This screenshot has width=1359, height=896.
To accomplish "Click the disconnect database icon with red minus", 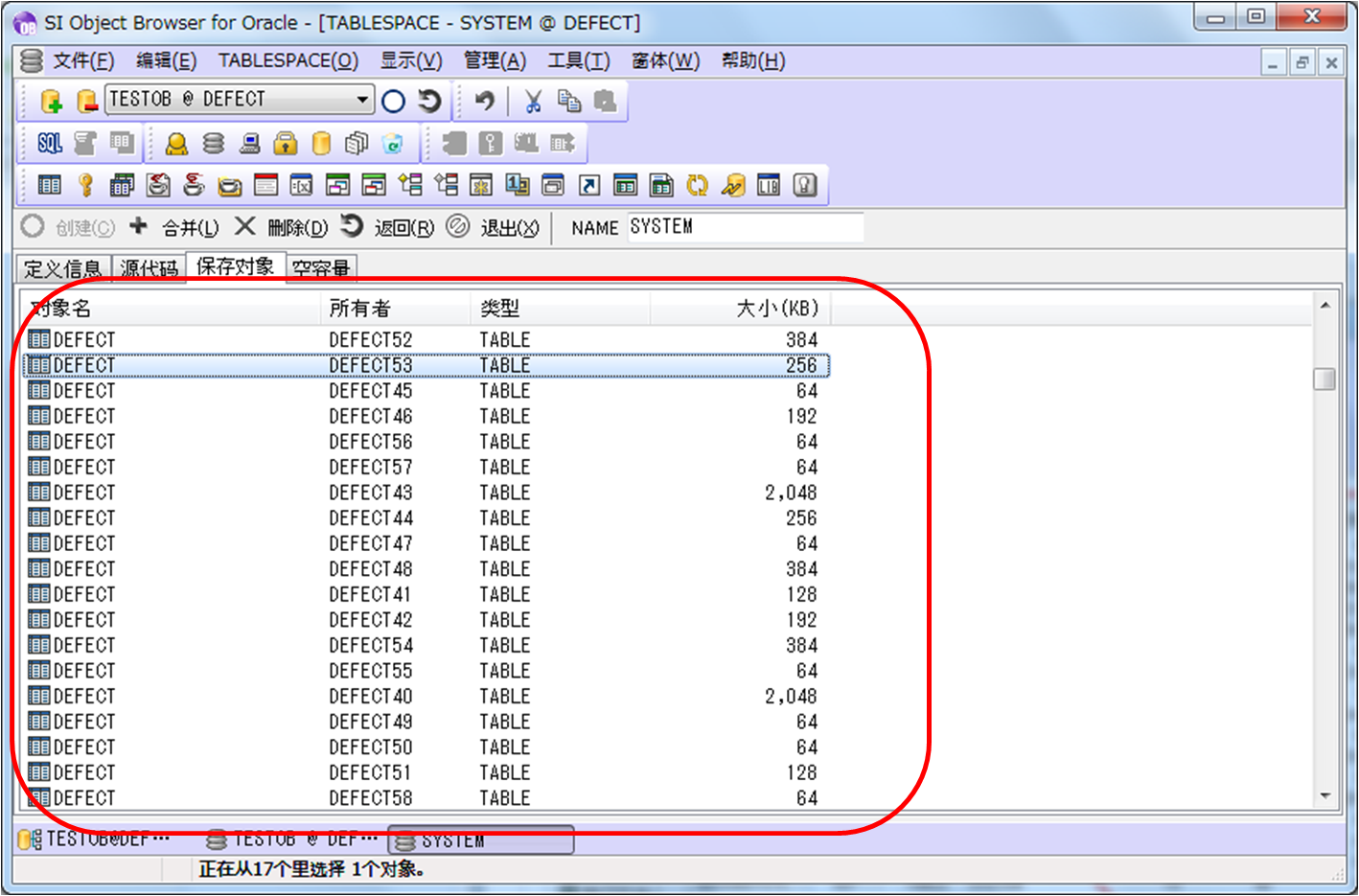I will [x=86, y=101].
